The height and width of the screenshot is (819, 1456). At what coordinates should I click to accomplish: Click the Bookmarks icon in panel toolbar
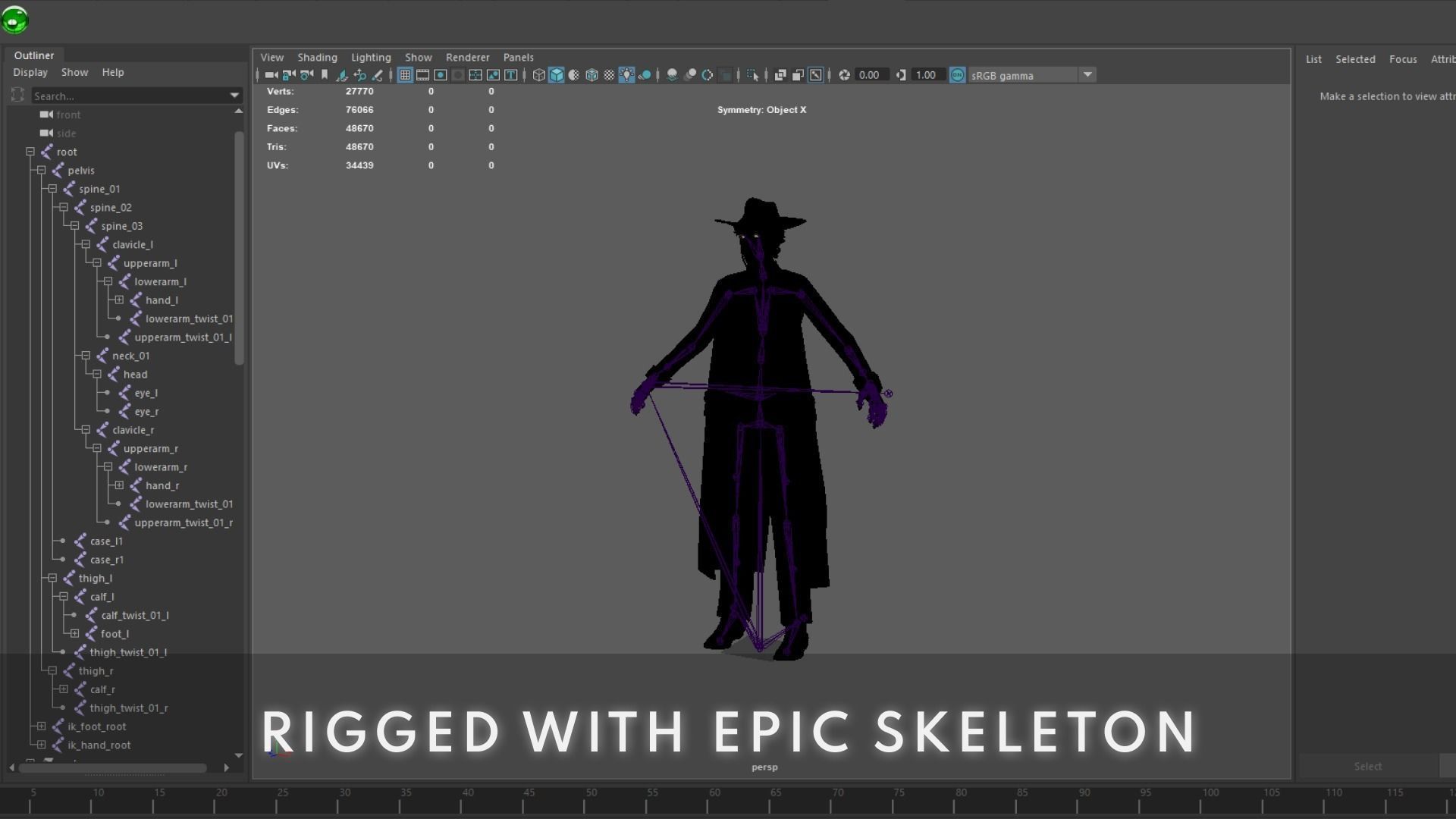click(325, 75)
